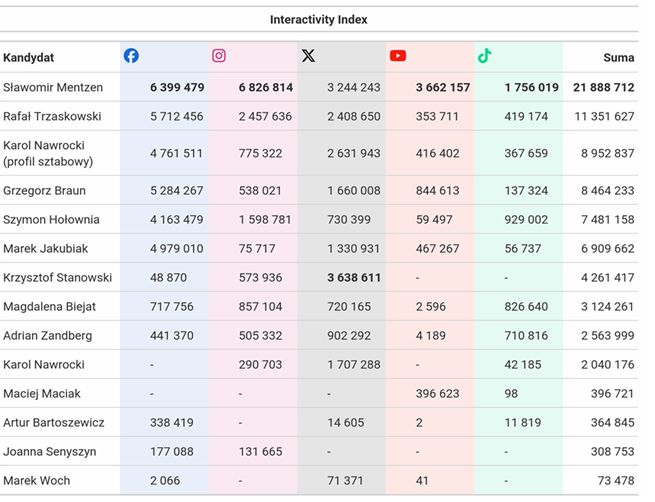Click Mentzen's total sum 21 888 712
This screenshot has height=502, width=655.
coord(603,88)
